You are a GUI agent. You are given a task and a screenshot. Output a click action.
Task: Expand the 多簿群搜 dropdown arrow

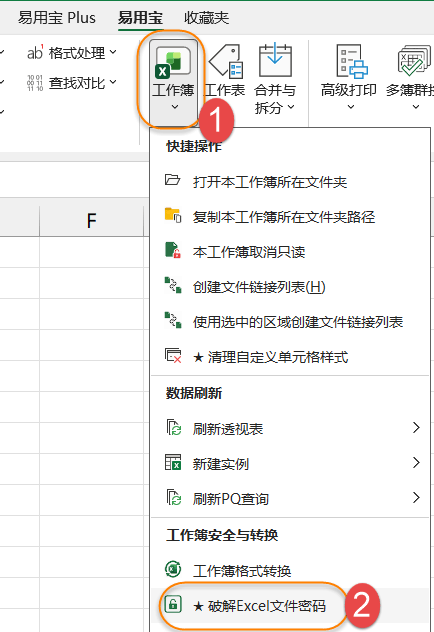click(416, 107)
